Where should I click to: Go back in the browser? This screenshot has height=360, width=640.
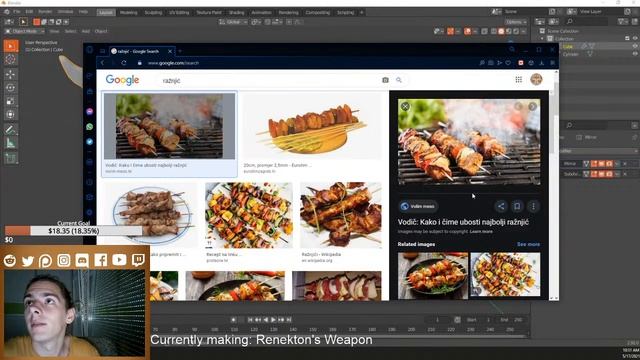102,63
